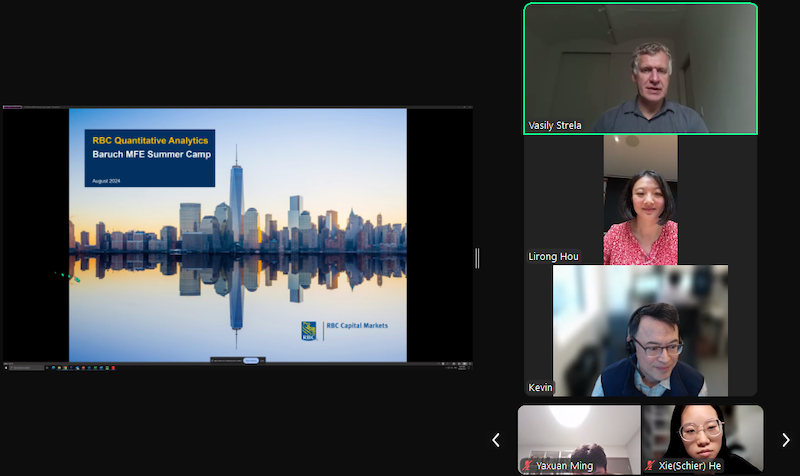Click the blue pill button in sharing bar
This screenshot has height=476, width=800.
click(x=251, y=361)
